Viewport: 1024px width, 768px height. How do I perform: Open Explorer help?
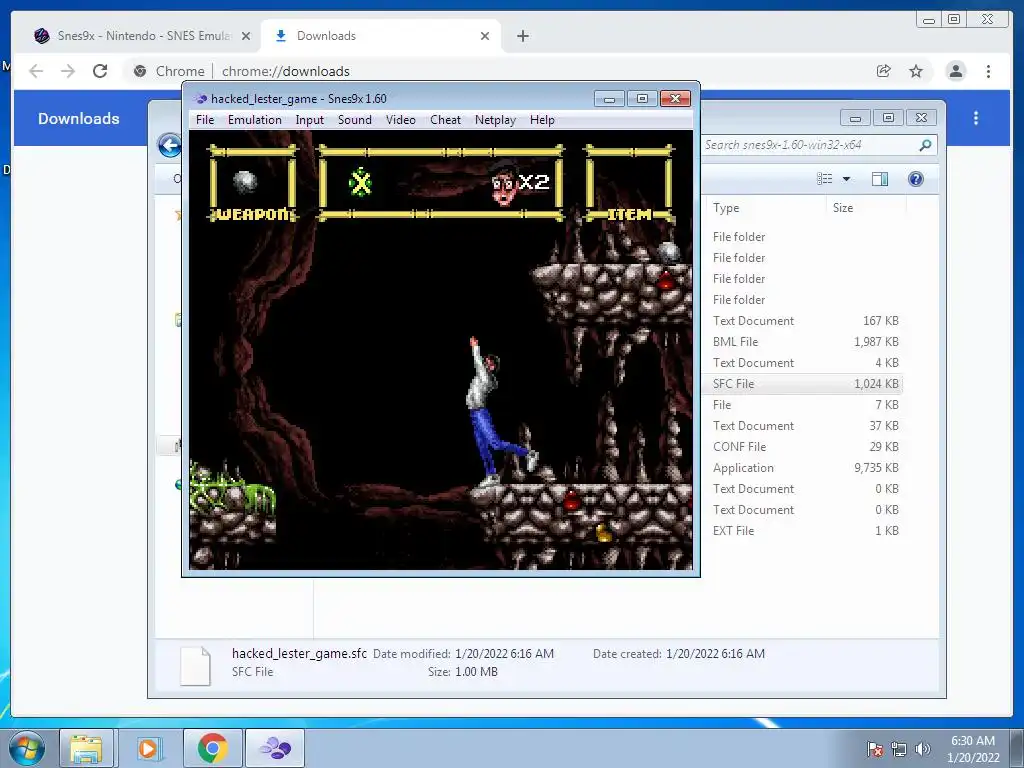coord(916,179)
